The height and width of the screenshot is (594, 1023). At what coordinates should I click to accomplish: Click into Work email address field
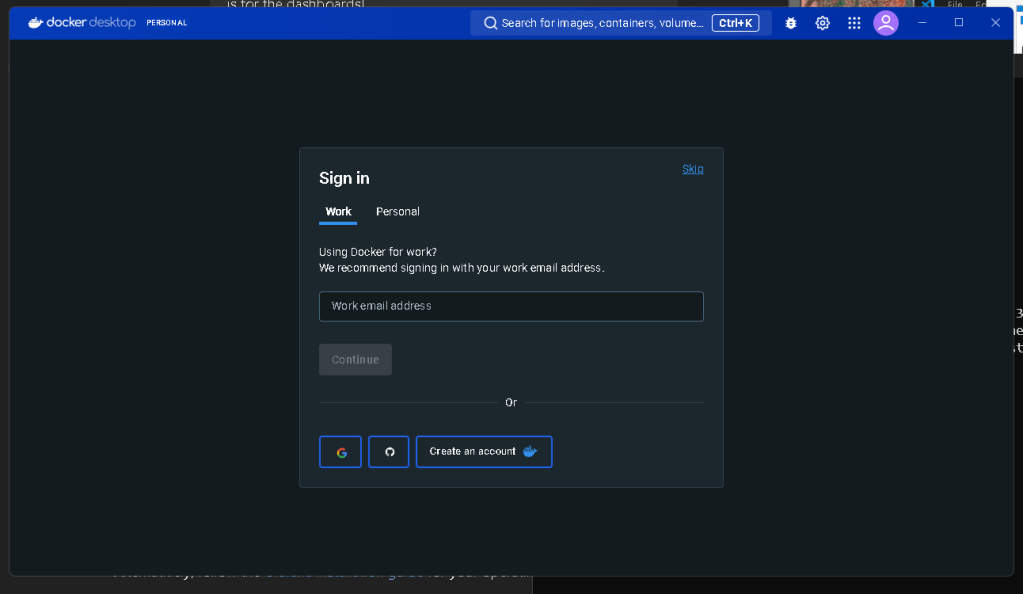click(x=511, y=306)
